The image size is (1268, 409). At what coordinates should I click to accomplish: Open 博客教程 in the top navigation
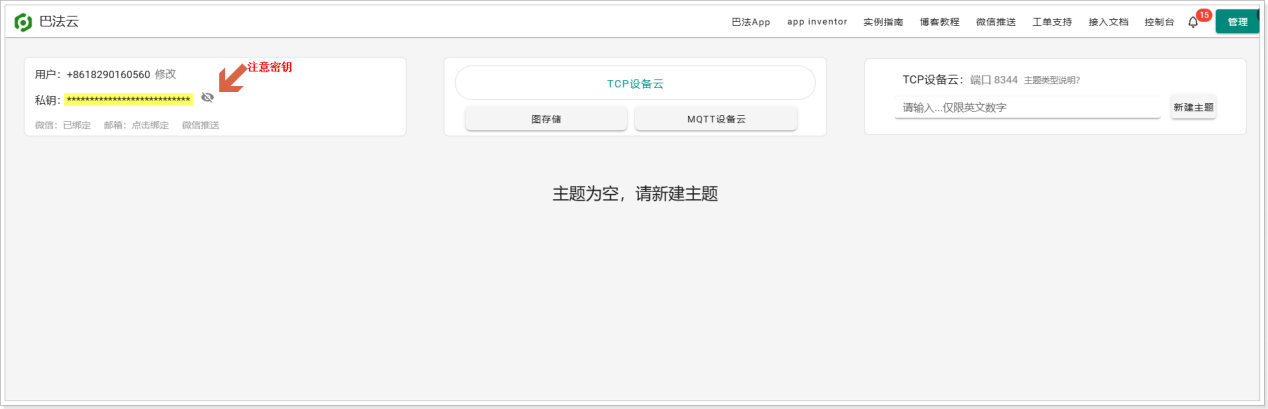939,22
